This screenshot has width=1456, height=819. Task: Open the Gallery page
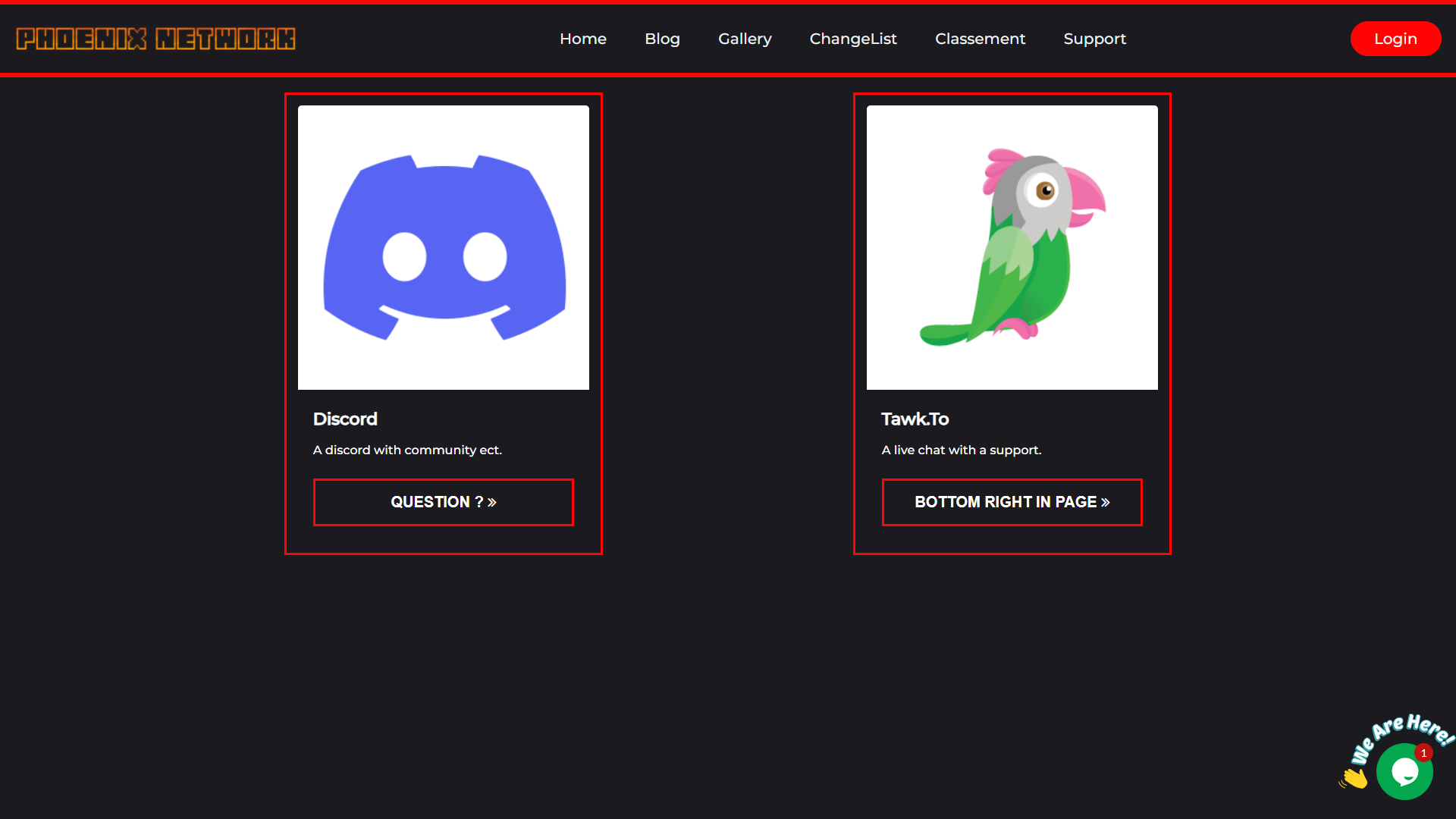pyautogui.click(x=745, y=38)
